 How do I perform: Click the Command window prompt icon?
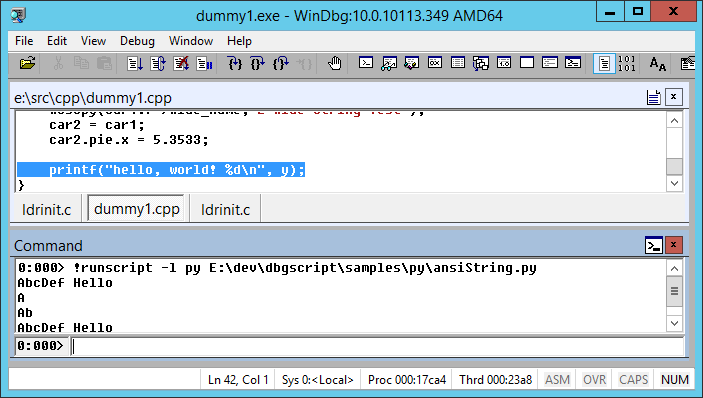[x=654, y=245]
